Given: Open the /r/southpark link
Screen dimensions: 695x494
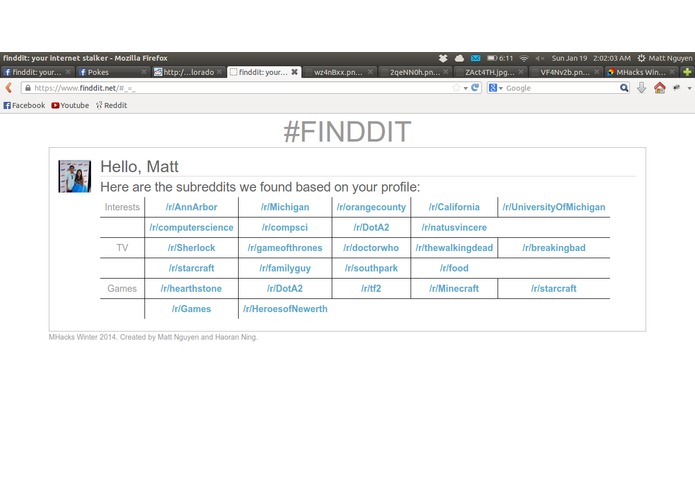Looking at the screenshot, I should (371, 268).
